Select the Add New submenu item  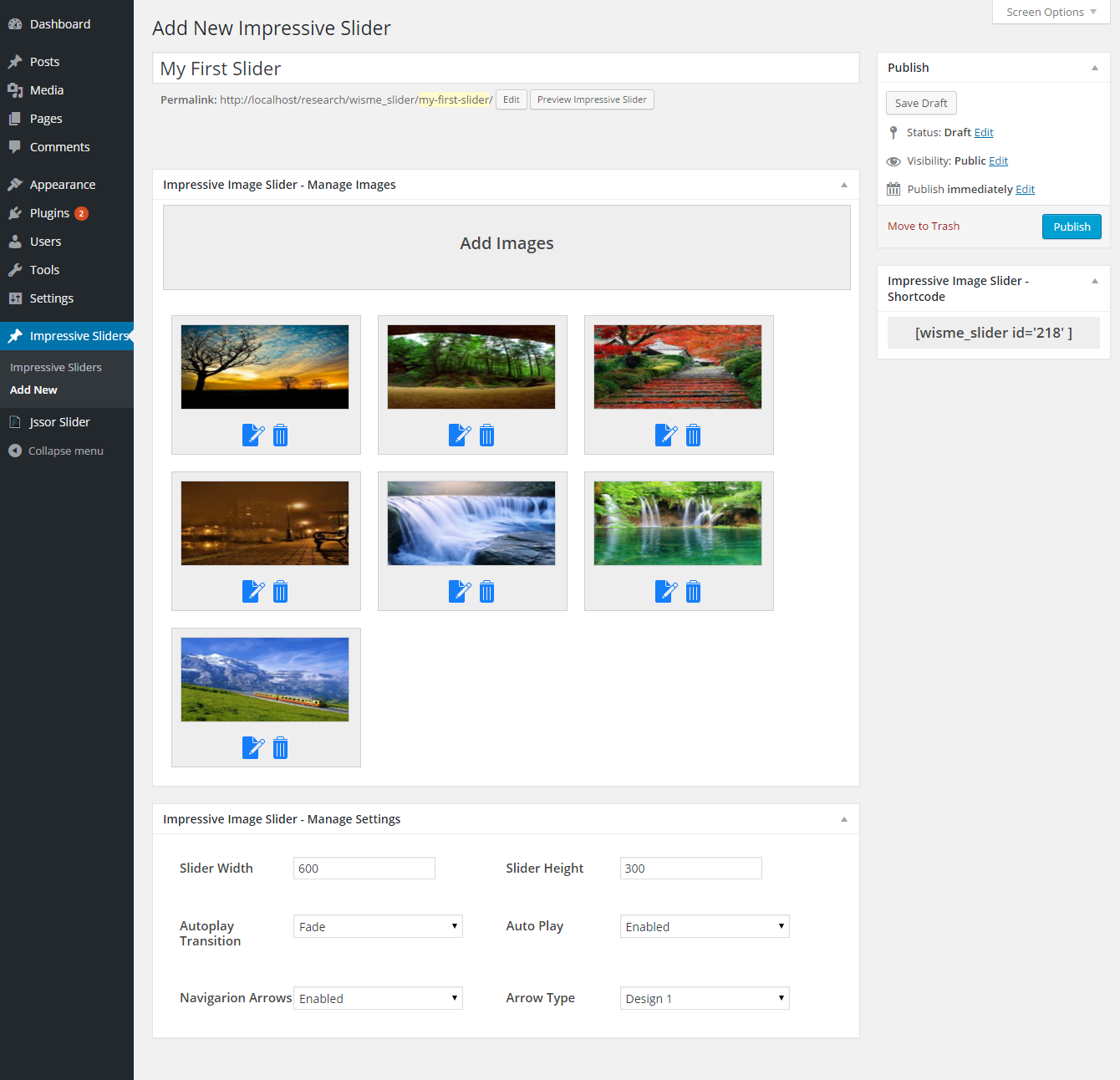pos(33,390)
